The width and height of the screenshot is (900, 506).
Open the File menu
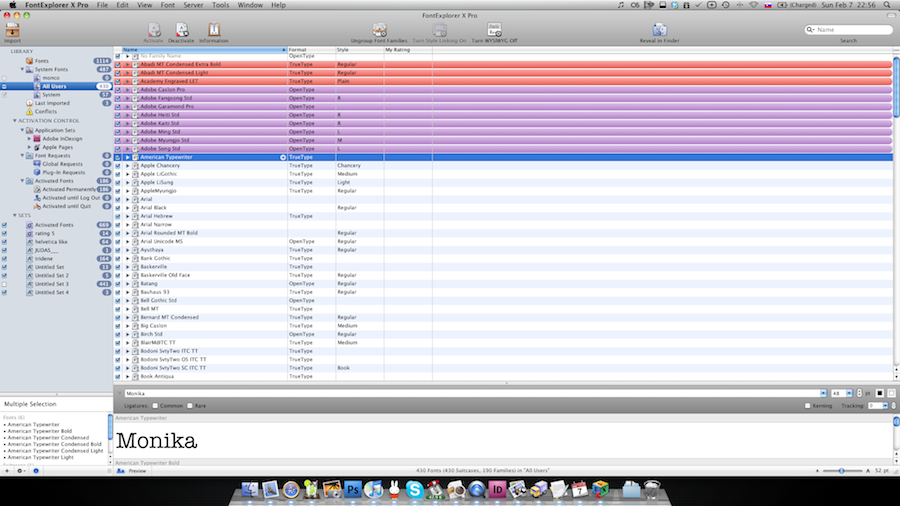click(x=102, y=5)
